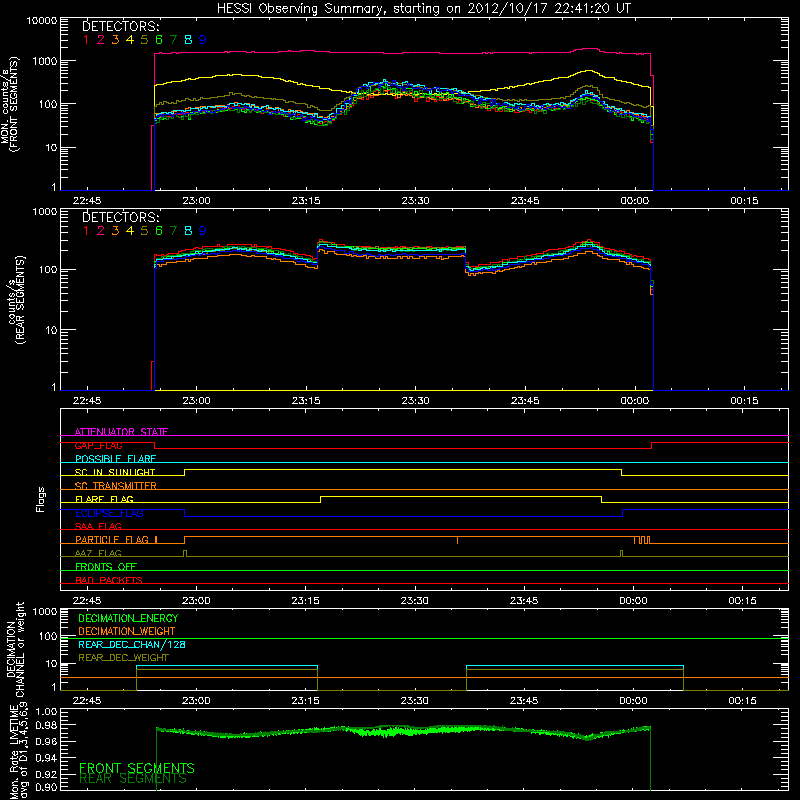Click magenta detector 2 in rear segments legend
The height and width of the screenshot is (800, 800).
point(101,231)
